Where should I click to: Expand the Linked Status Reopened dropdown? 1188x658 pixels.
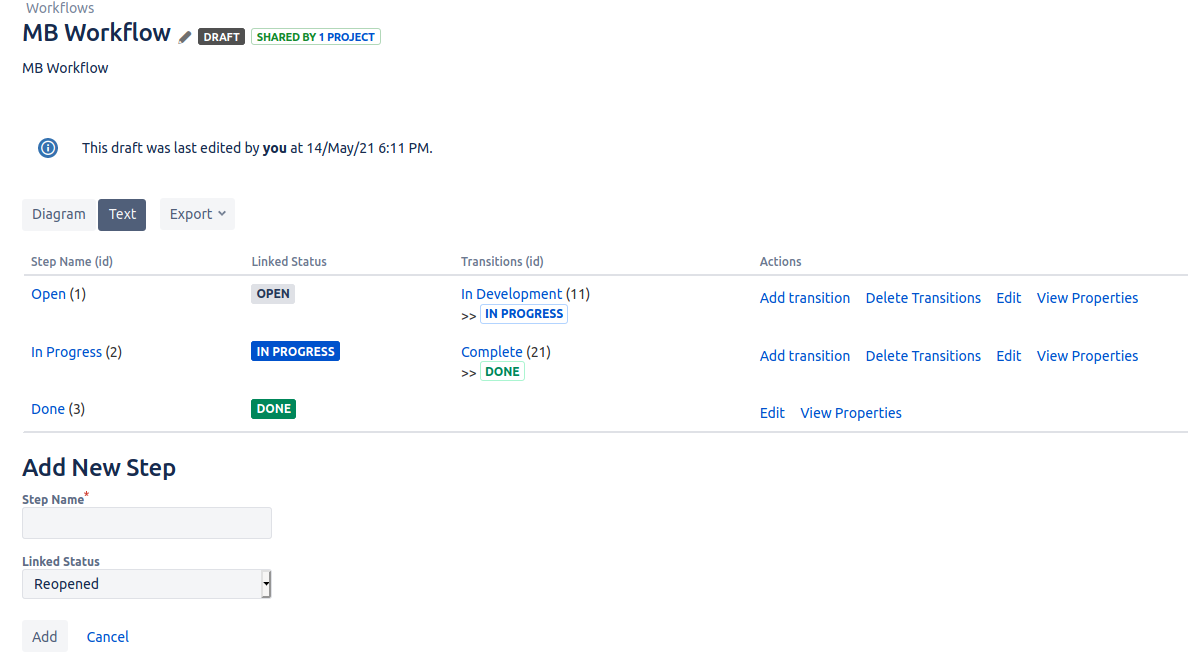pos(146,584)
